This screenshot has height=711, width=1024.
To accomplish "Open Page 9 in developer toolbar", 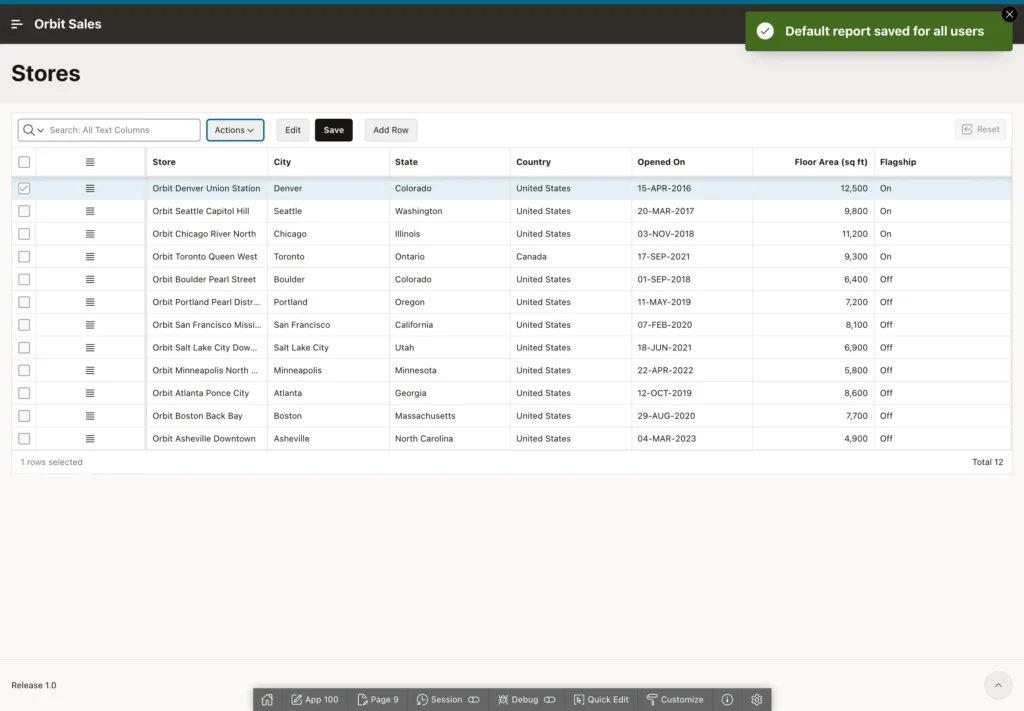I will pyautogui.click(x=378, y=699).
